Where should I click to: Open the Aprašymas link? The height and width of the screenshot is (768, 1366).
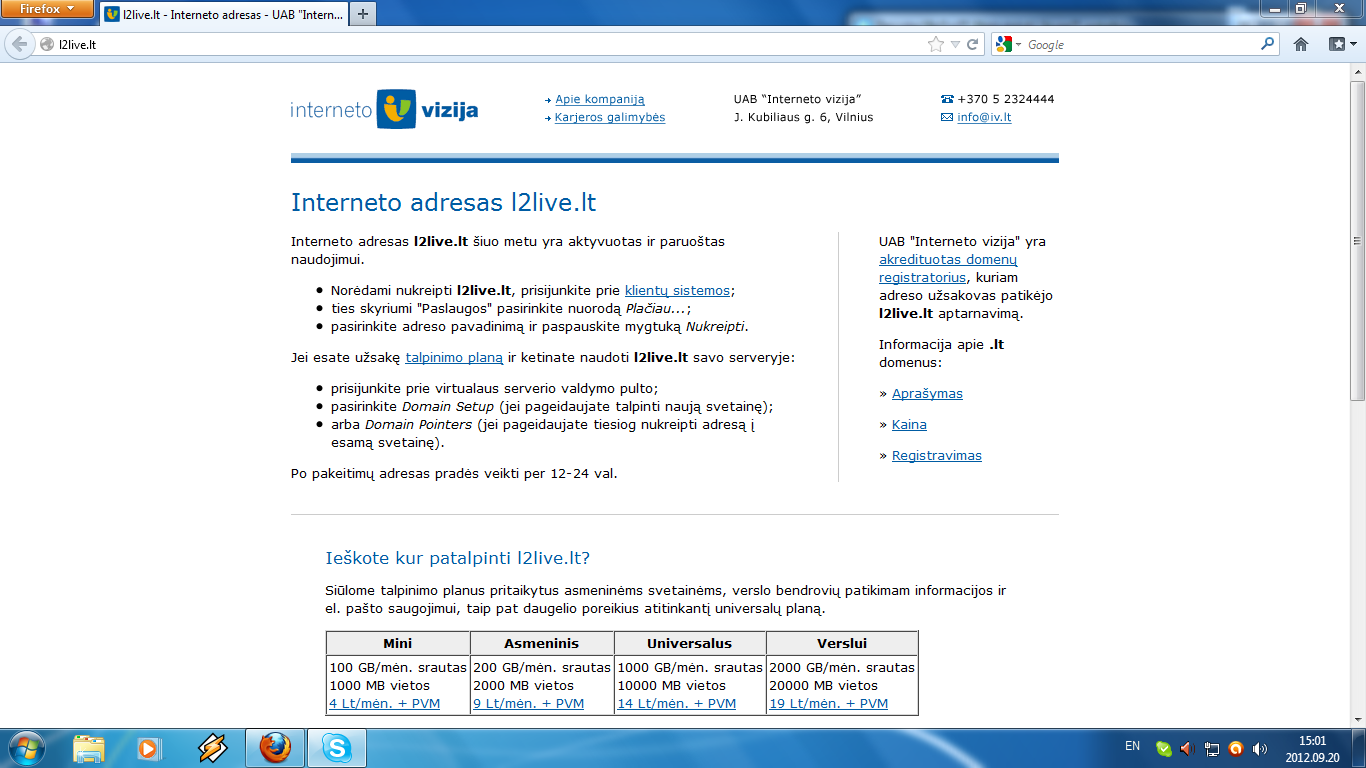(927, 393)
